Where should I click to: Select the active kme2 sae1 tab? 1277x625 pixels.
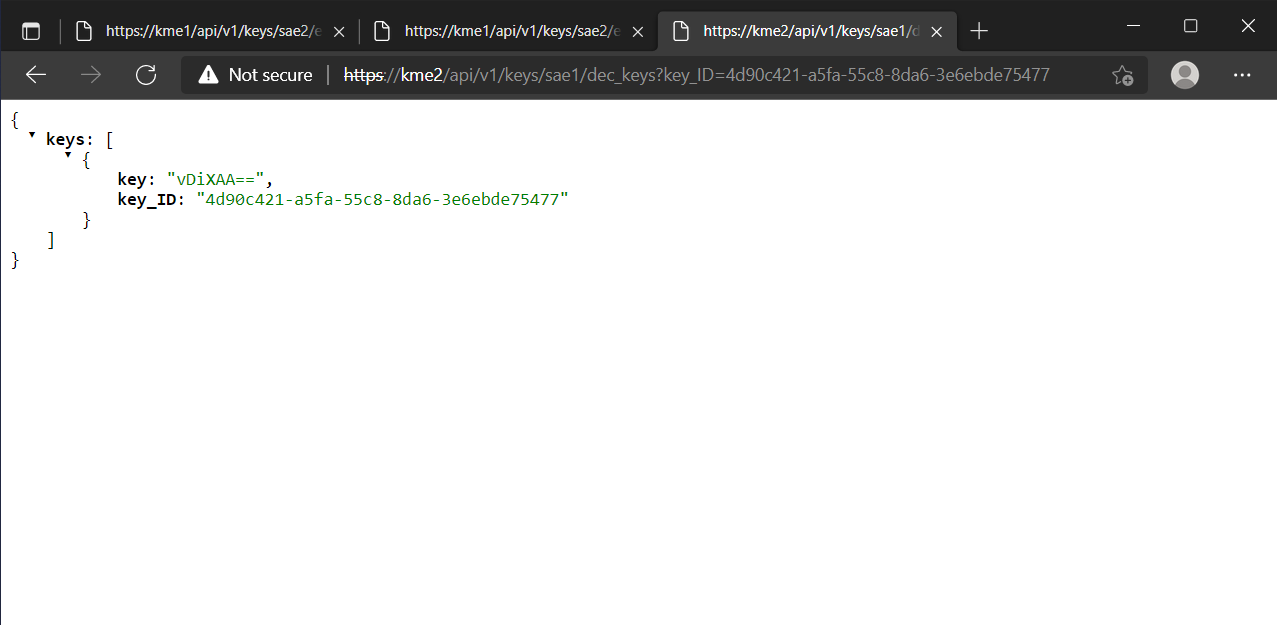click(806, 31)
